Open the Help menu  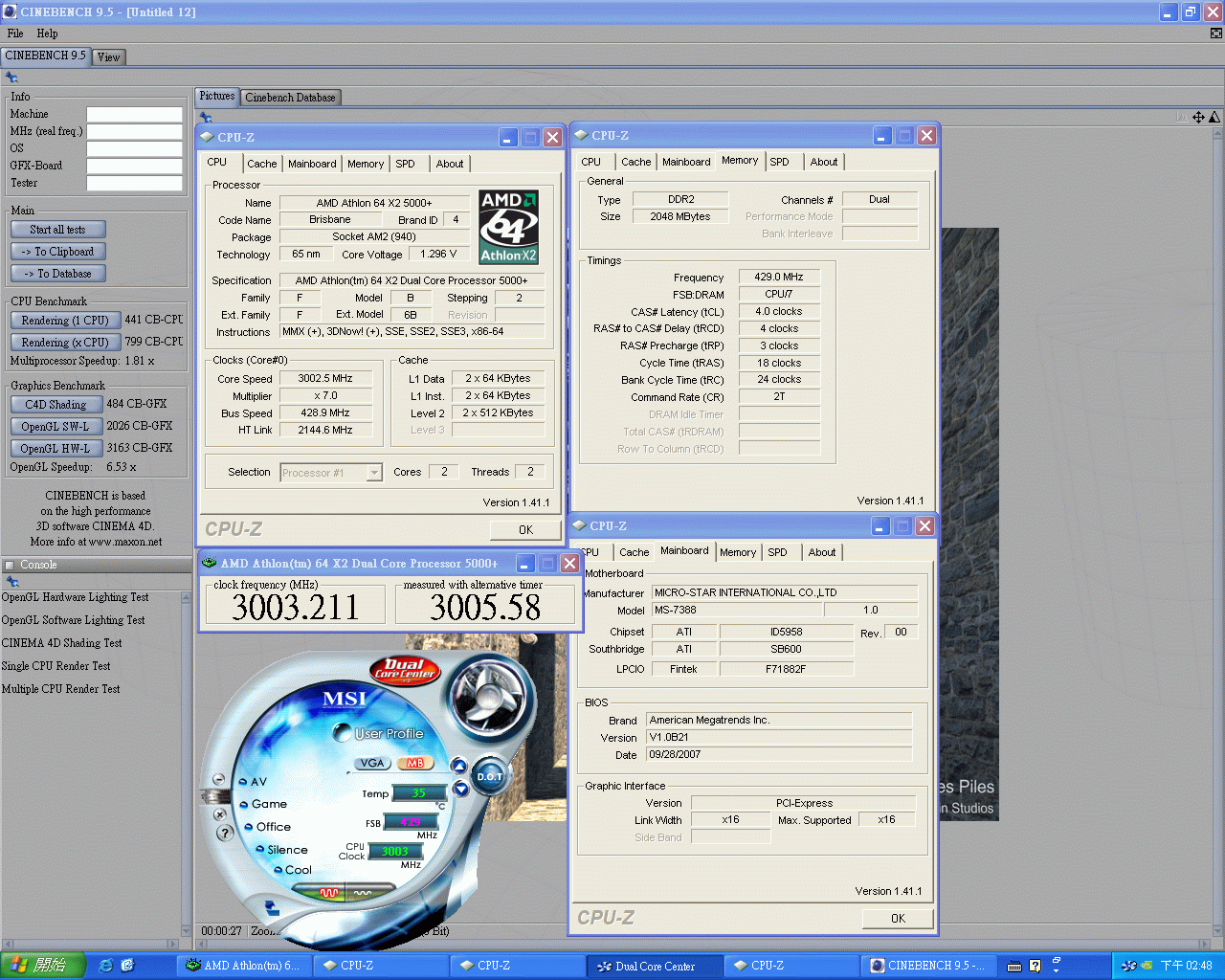pyautogui.click(x=47, y=33)
